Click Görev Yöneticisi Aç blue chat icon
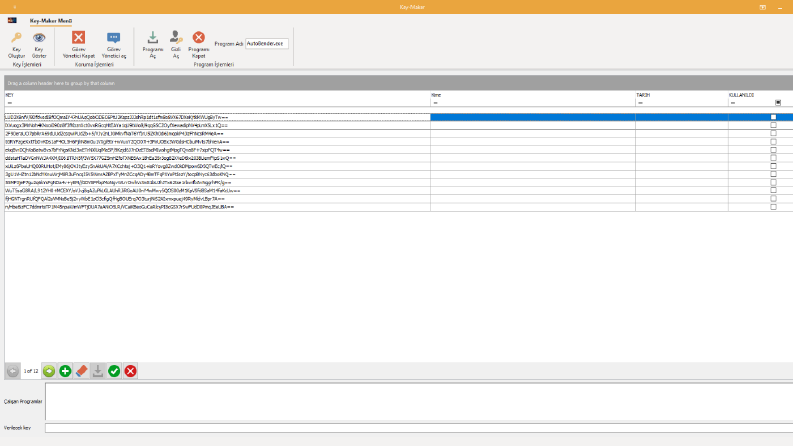Screen dimensions: 793x446 tap(113, 37)
